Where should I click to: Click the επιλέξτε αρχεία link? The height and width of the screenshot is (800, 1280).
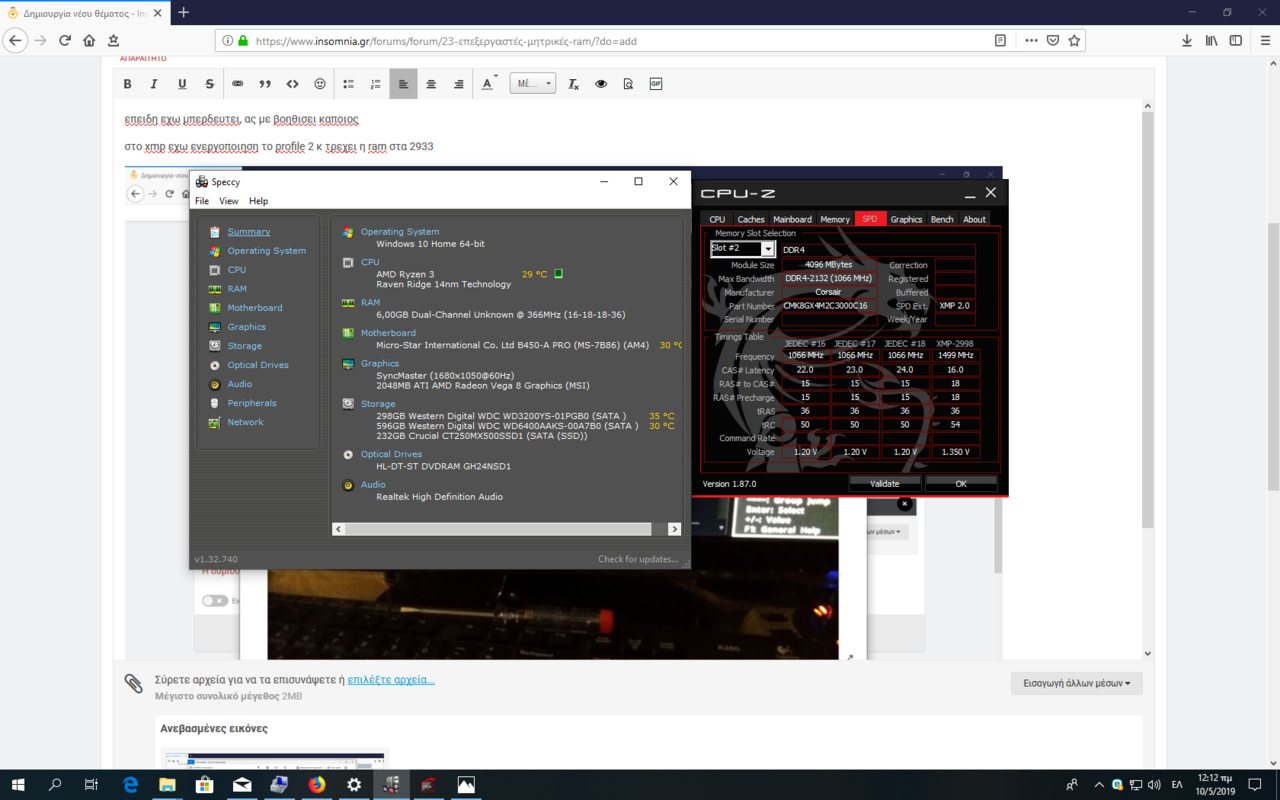coord(391,680)
